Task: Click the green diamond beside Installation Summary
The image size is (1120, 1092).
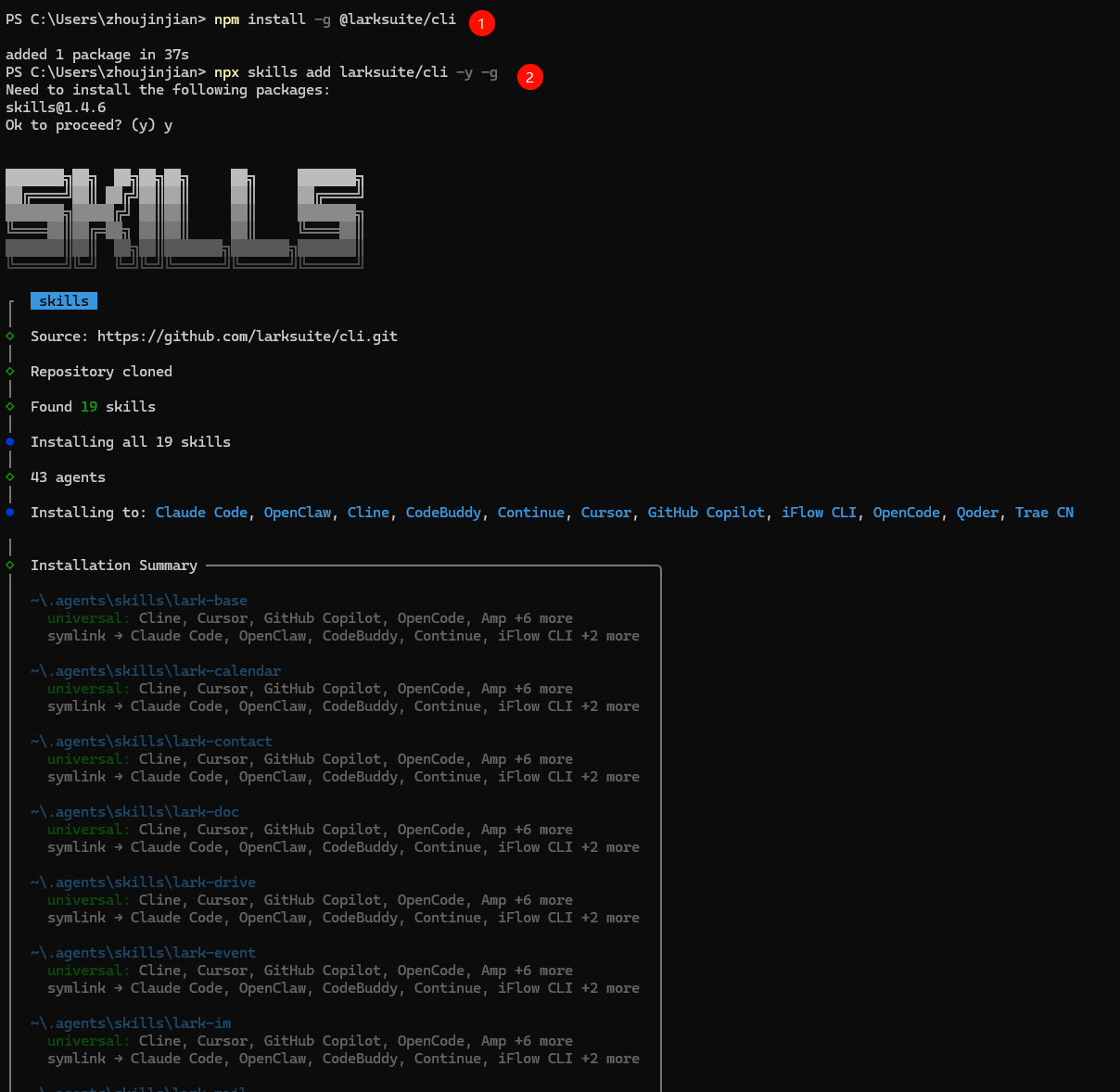Action: click(10, 565)
